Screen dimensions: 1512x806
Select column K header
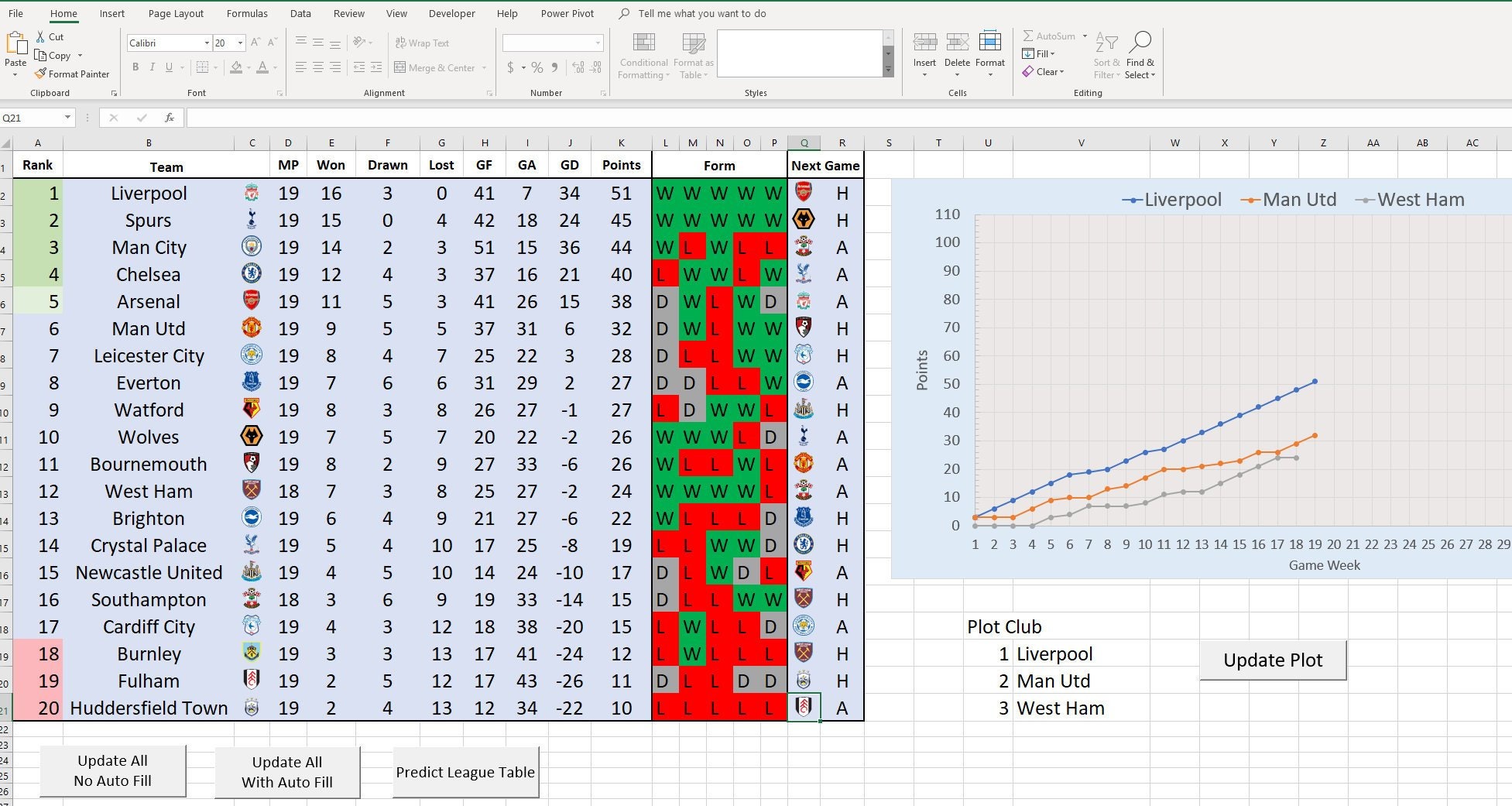point(621,143)
